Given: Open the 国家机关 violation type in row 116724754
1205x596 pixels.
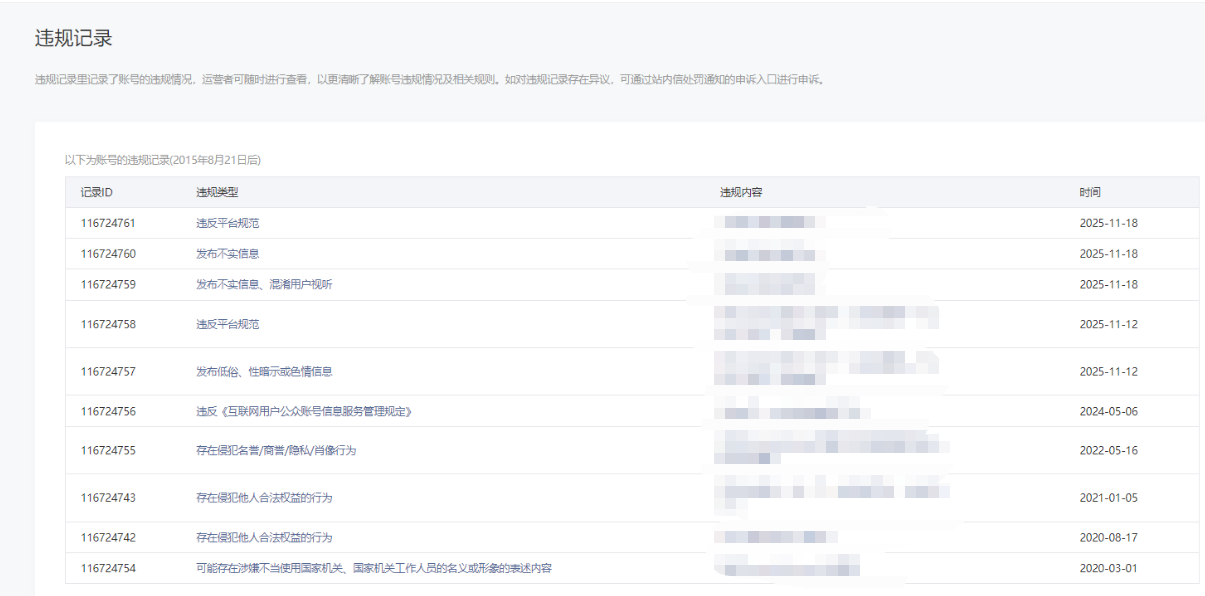Looking at the screenshot, I should pos(374,569).
